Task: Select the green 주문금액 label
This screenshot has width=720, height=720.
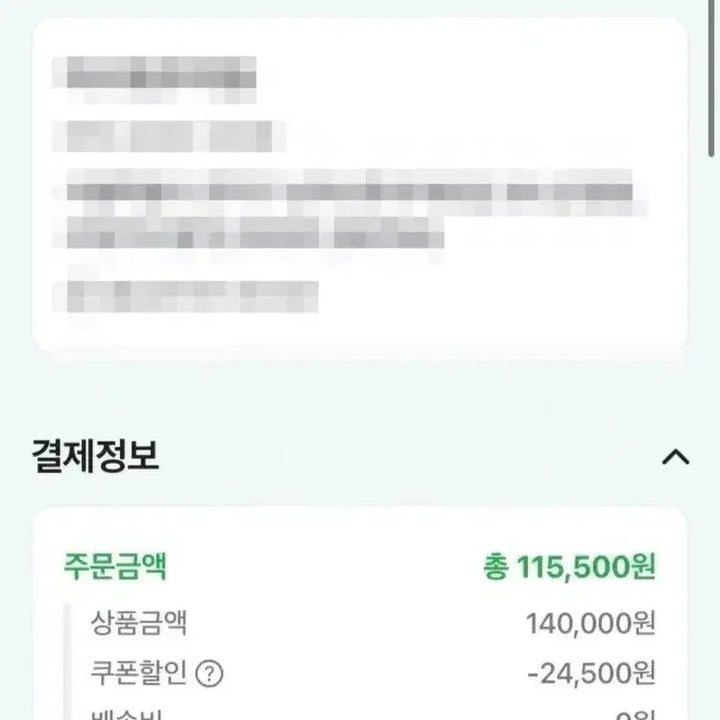Action: tap(115, 567)
